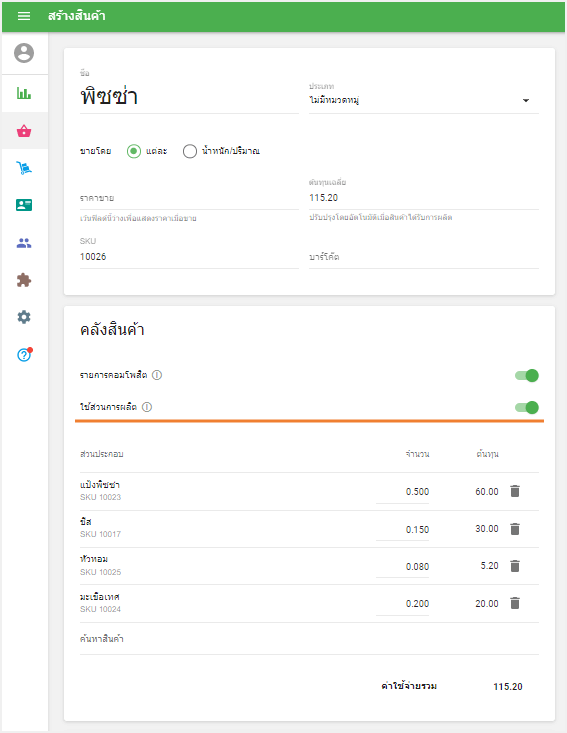Open integrations puzzle piece icon
567x733 pixels.
(x=24, y=280)
